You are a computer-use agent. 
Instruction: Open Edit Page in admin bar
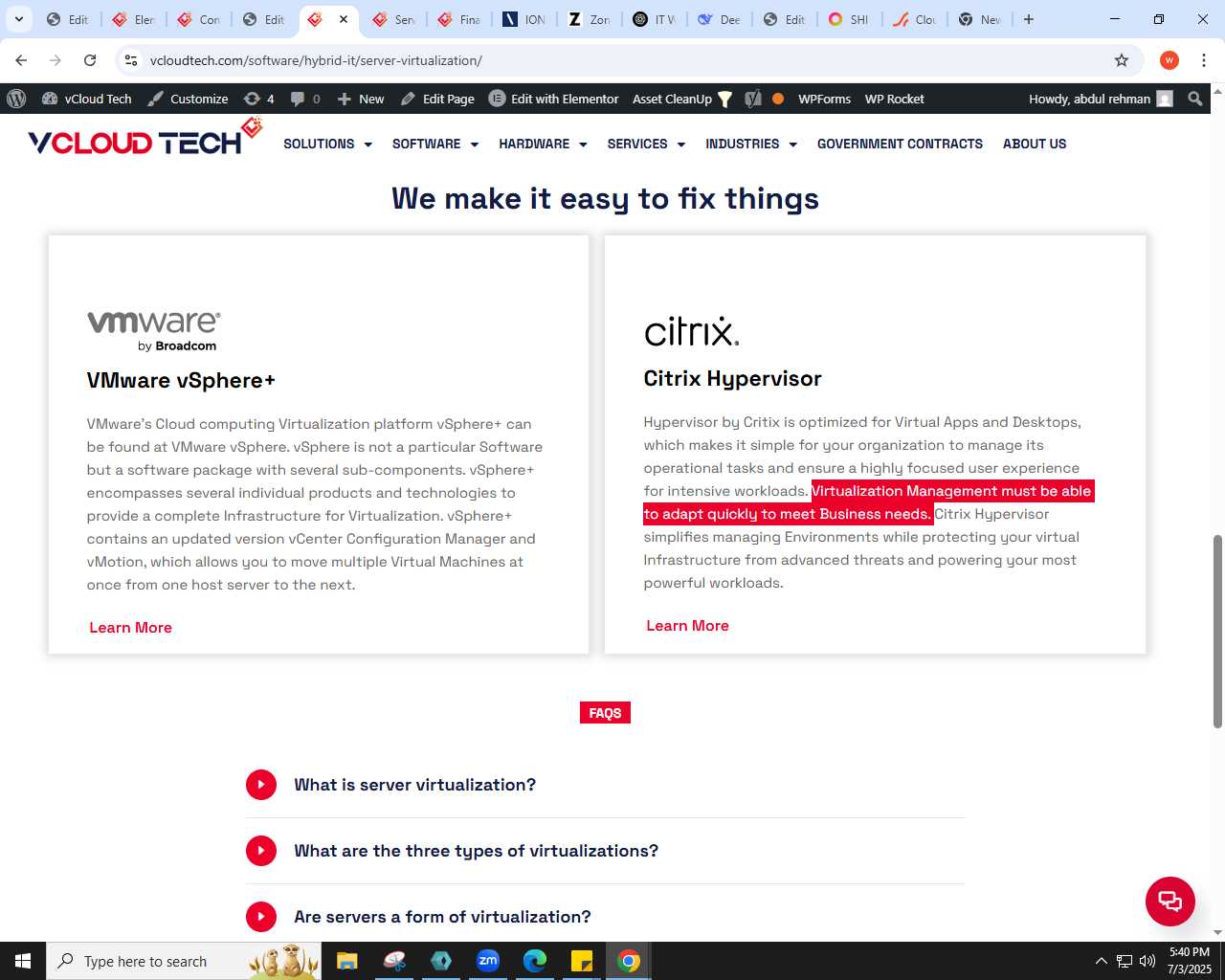pos(437,99)
